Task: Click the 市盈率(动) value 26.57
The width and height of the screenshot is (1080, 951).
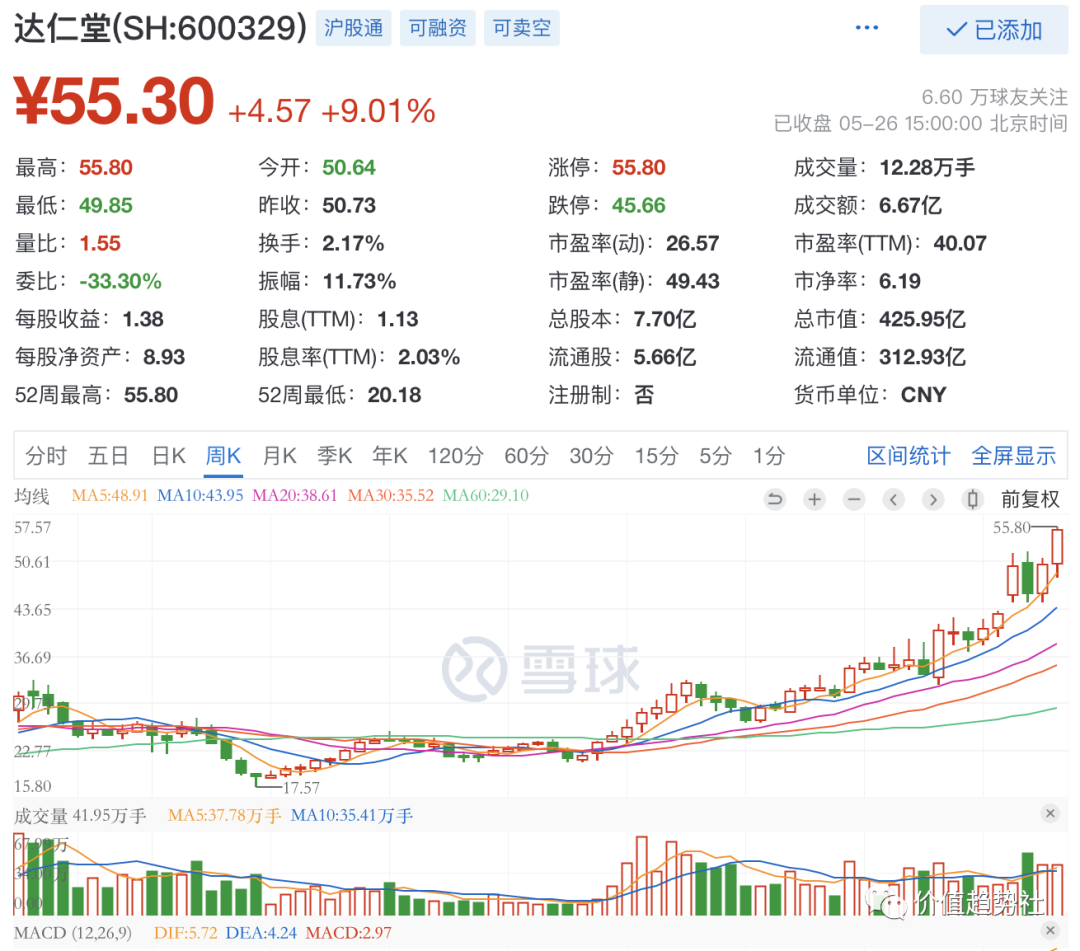Action: click(692, 243)
